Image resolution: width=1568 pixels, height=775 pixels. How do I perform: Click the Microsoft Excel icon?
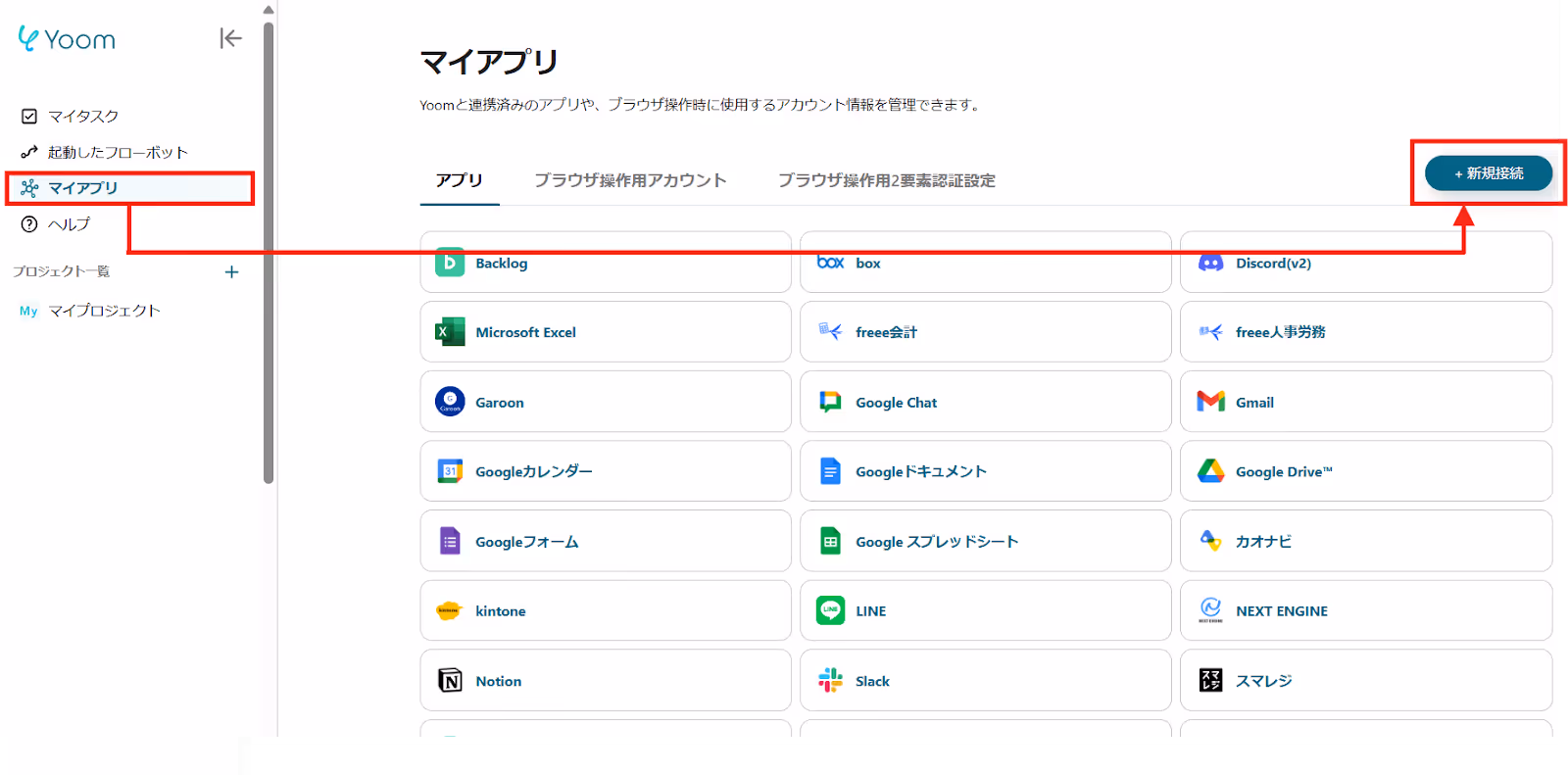point(450,332)
